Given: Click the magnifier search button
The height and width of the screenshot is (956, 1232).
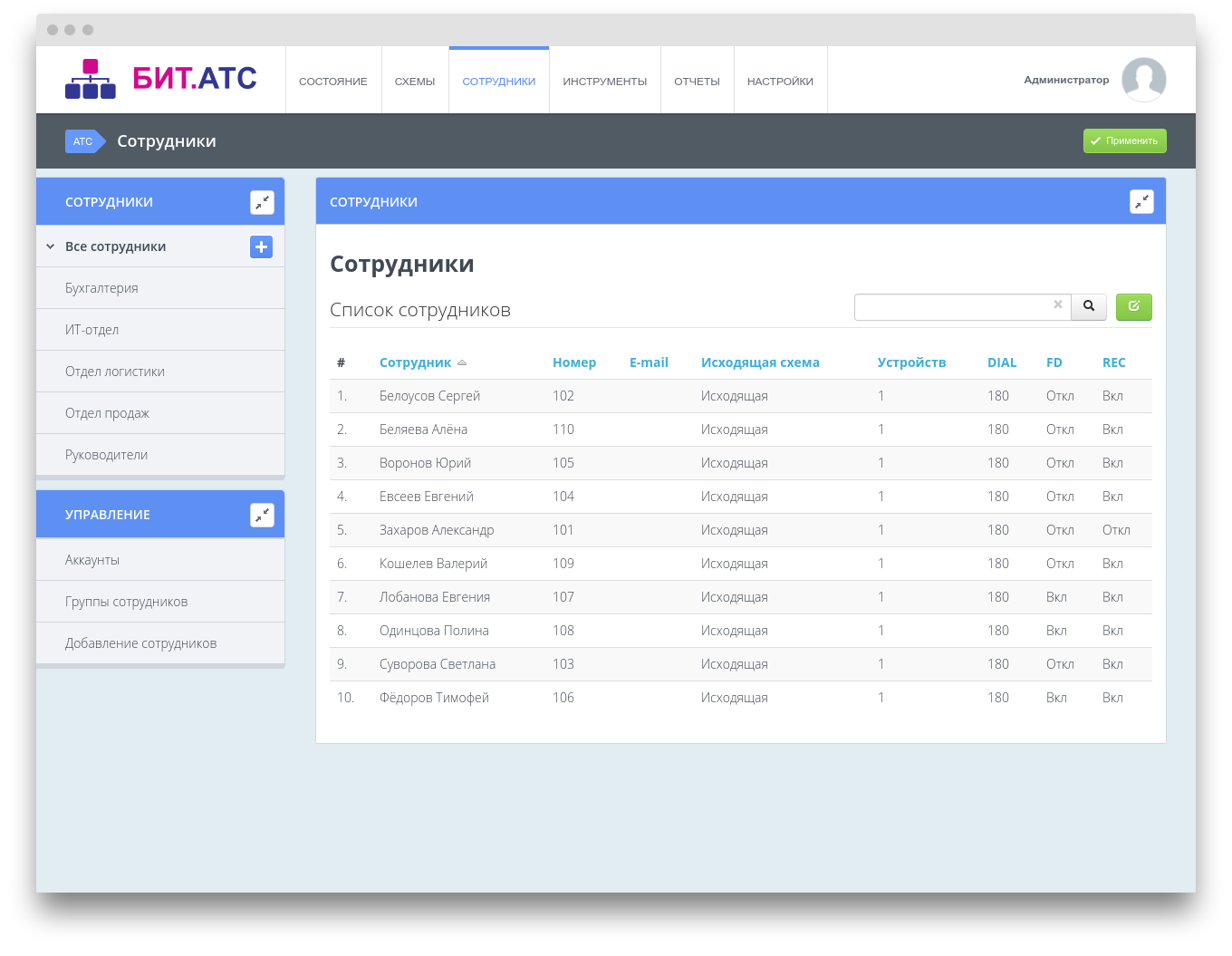Looking at the screenshot, I should pos(1089,307).
